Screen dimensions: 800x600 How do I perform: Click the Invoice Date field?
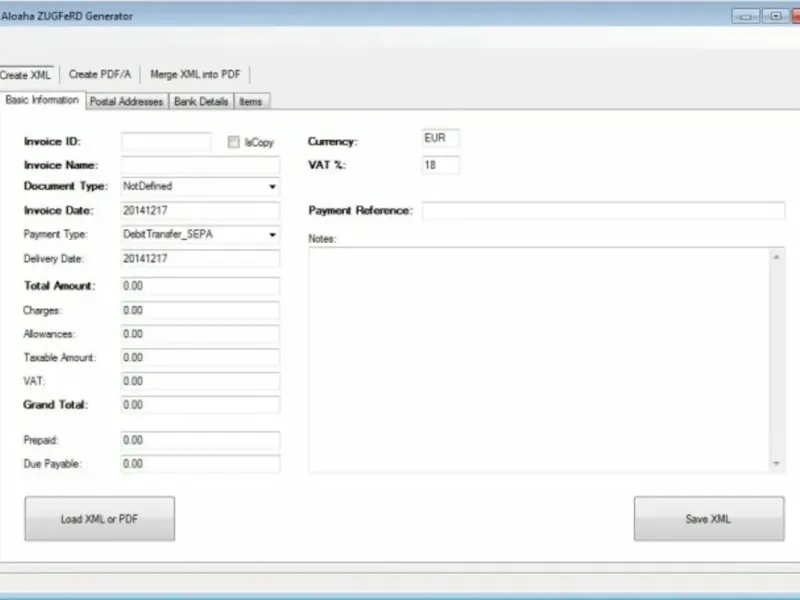[201, 211]
